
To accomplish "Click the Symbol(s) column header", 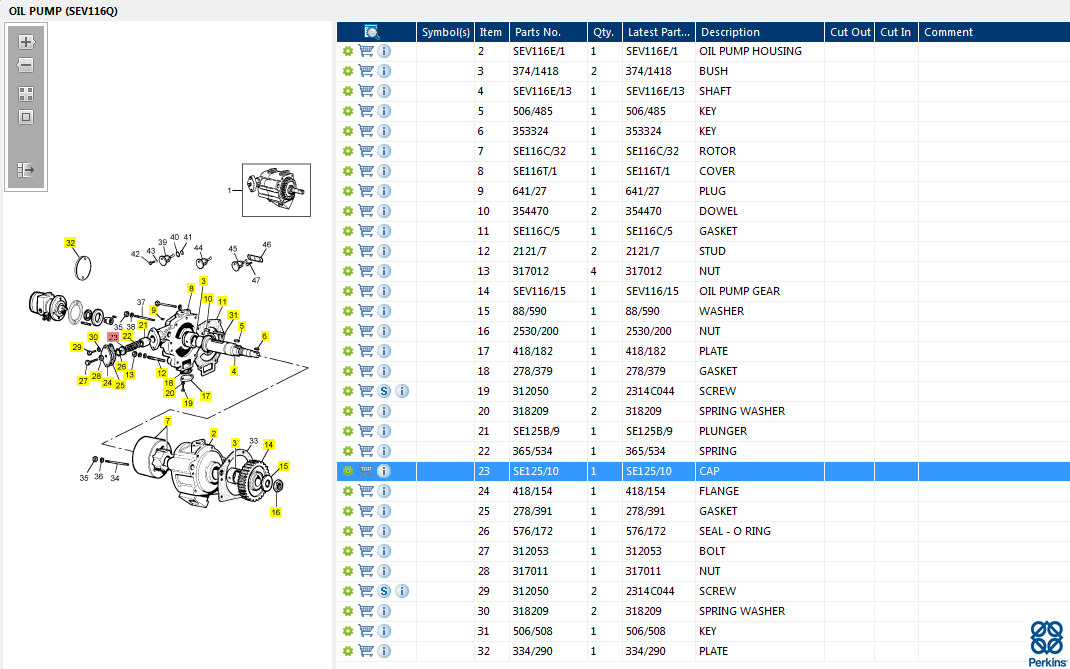I will click(x=446, y=32).
